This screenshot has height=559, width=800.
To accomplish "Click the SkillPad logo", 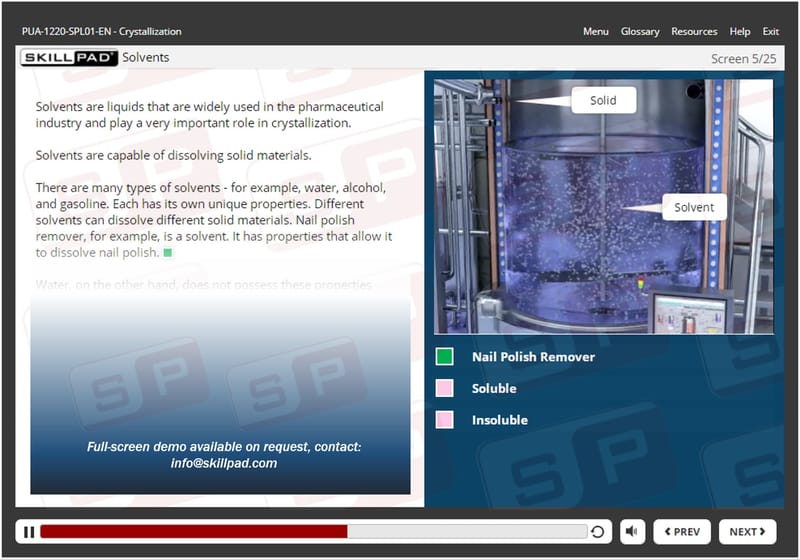I will (69, 58).
